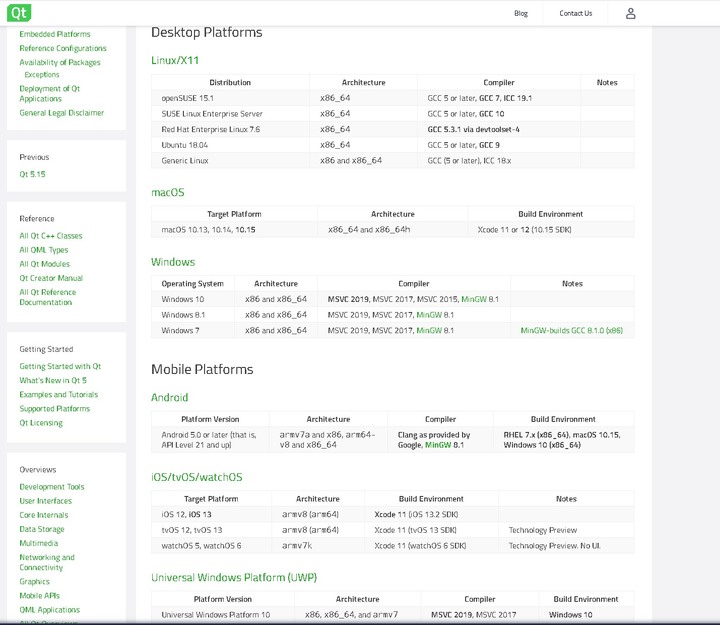Viewport: 720px width, 625px height.
Task: Click the Windows section heading
Action: 173,262
